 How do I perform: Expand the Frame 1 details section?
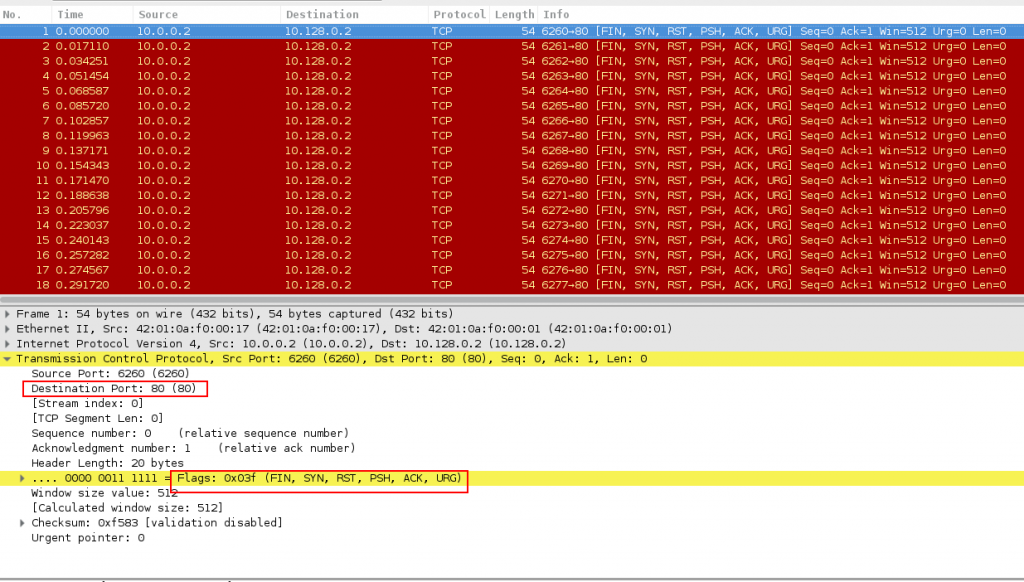(8, 313)
